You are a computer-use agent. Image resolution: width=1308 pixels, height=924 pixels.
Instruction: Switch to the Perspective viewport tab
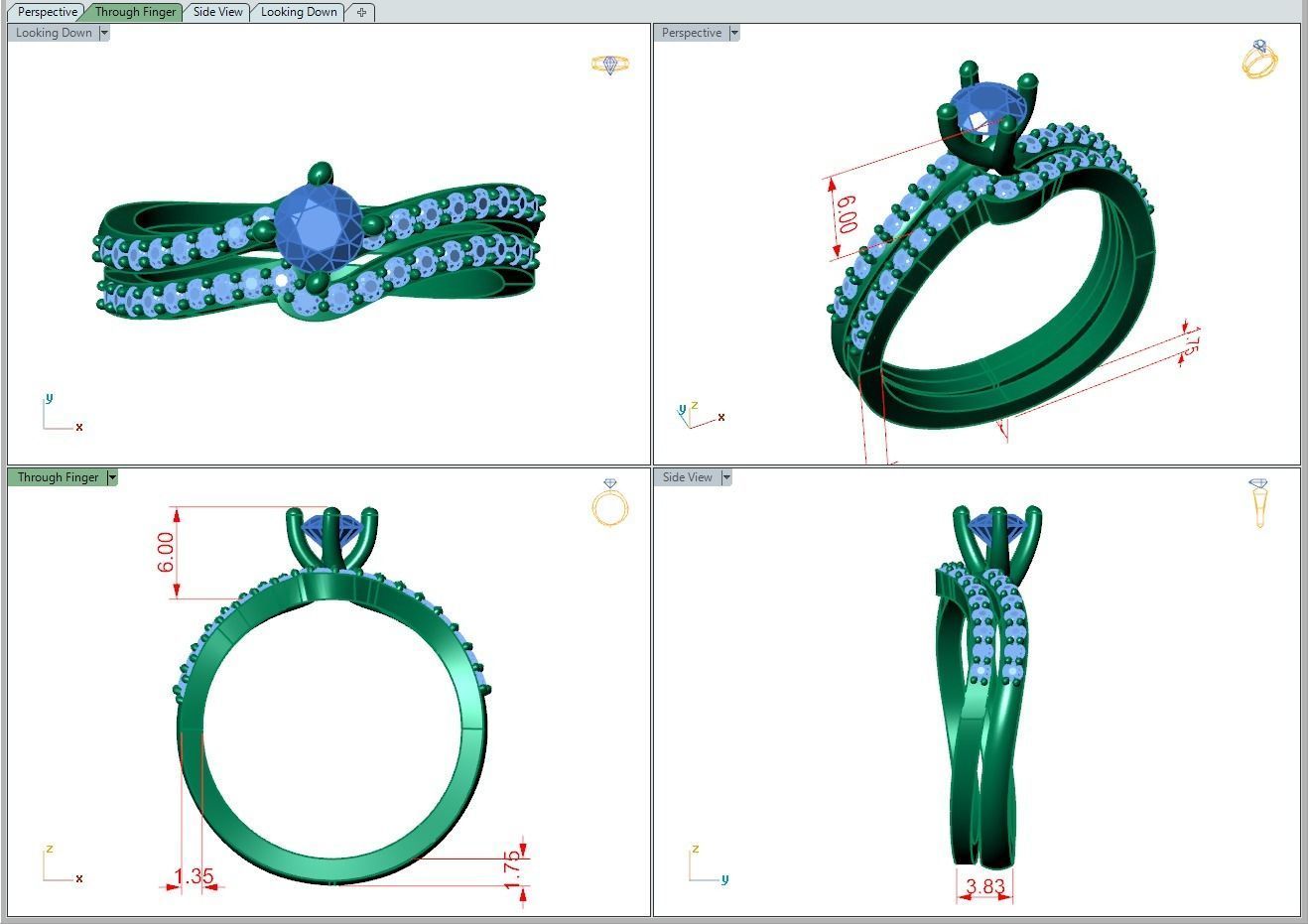click(x=47, y=12)
